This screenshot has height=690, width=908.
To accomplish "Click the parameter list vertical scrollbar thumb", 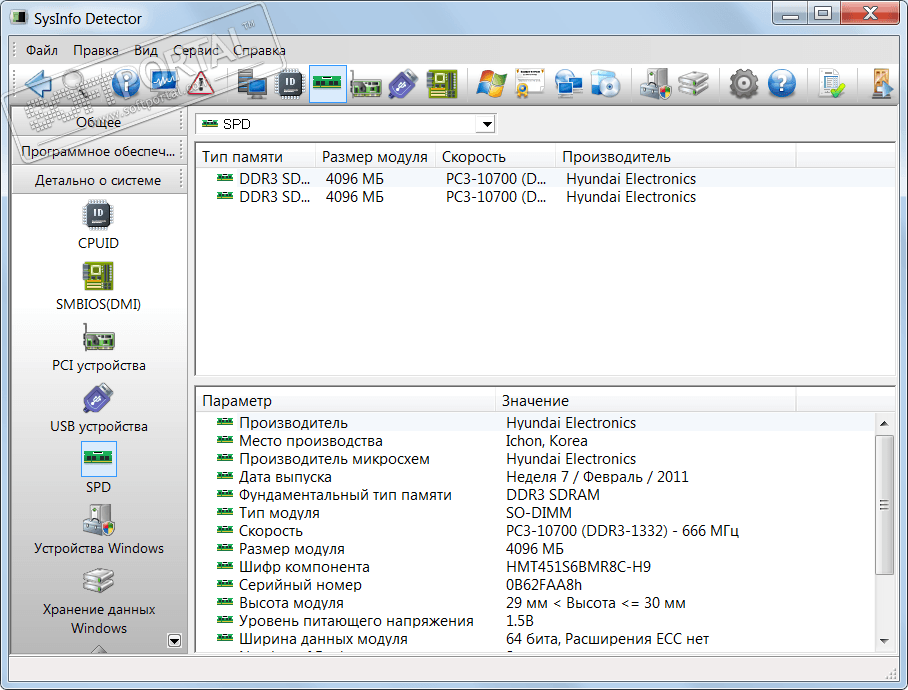I will point(884,505).
